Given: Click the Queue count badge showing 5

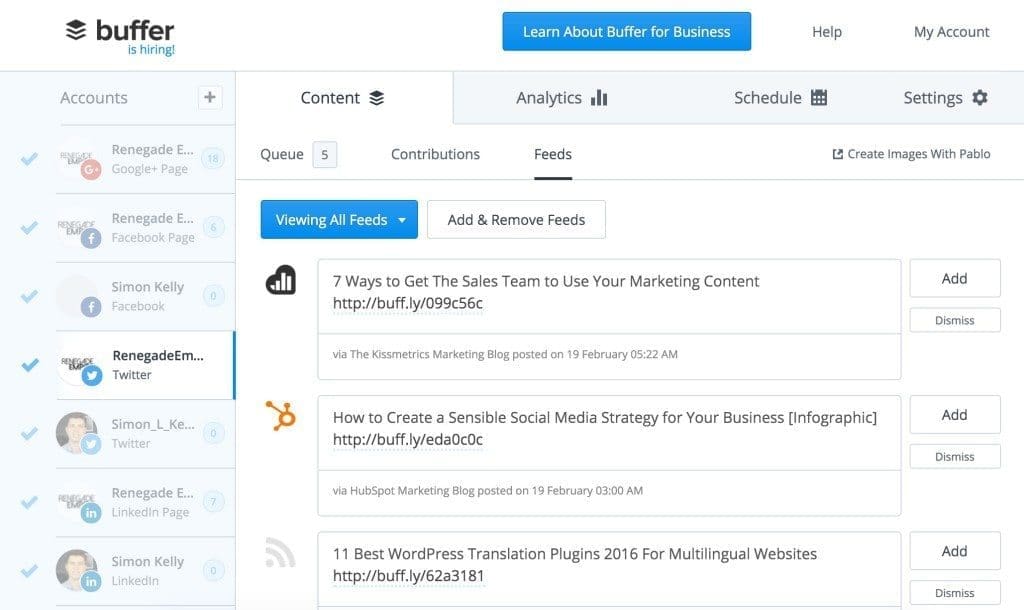Looking at the screenshot, I should click(323, 154).
